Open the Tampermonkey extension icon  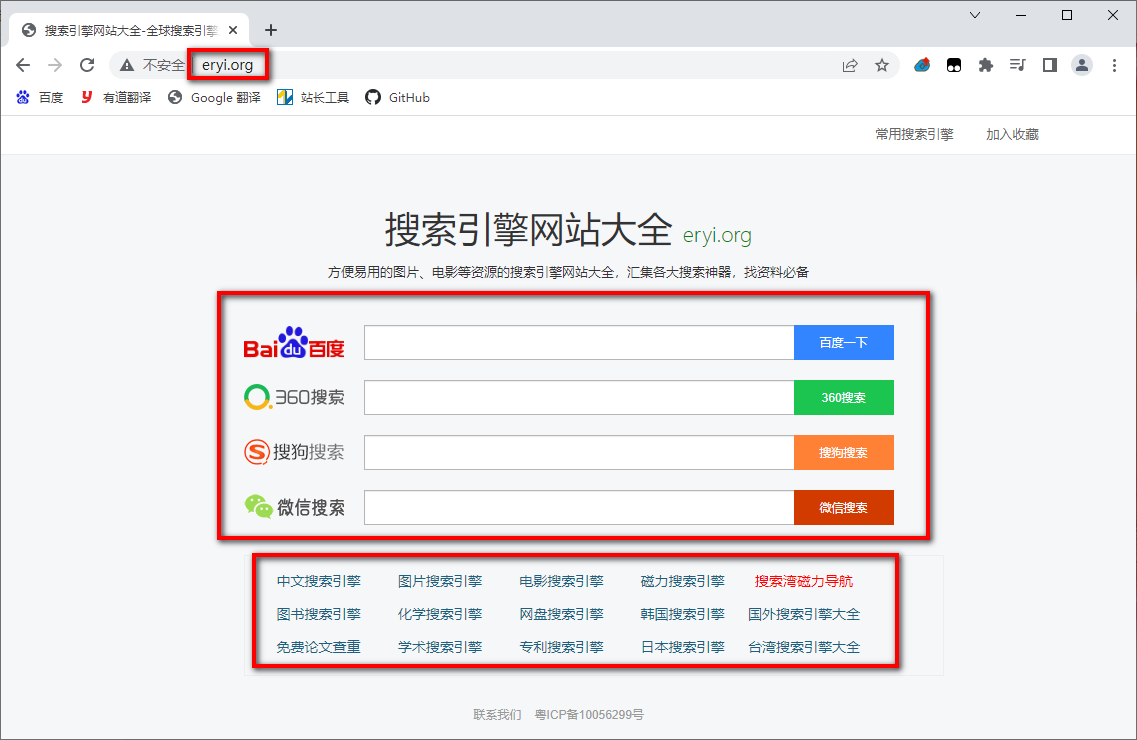coord(954,65)
